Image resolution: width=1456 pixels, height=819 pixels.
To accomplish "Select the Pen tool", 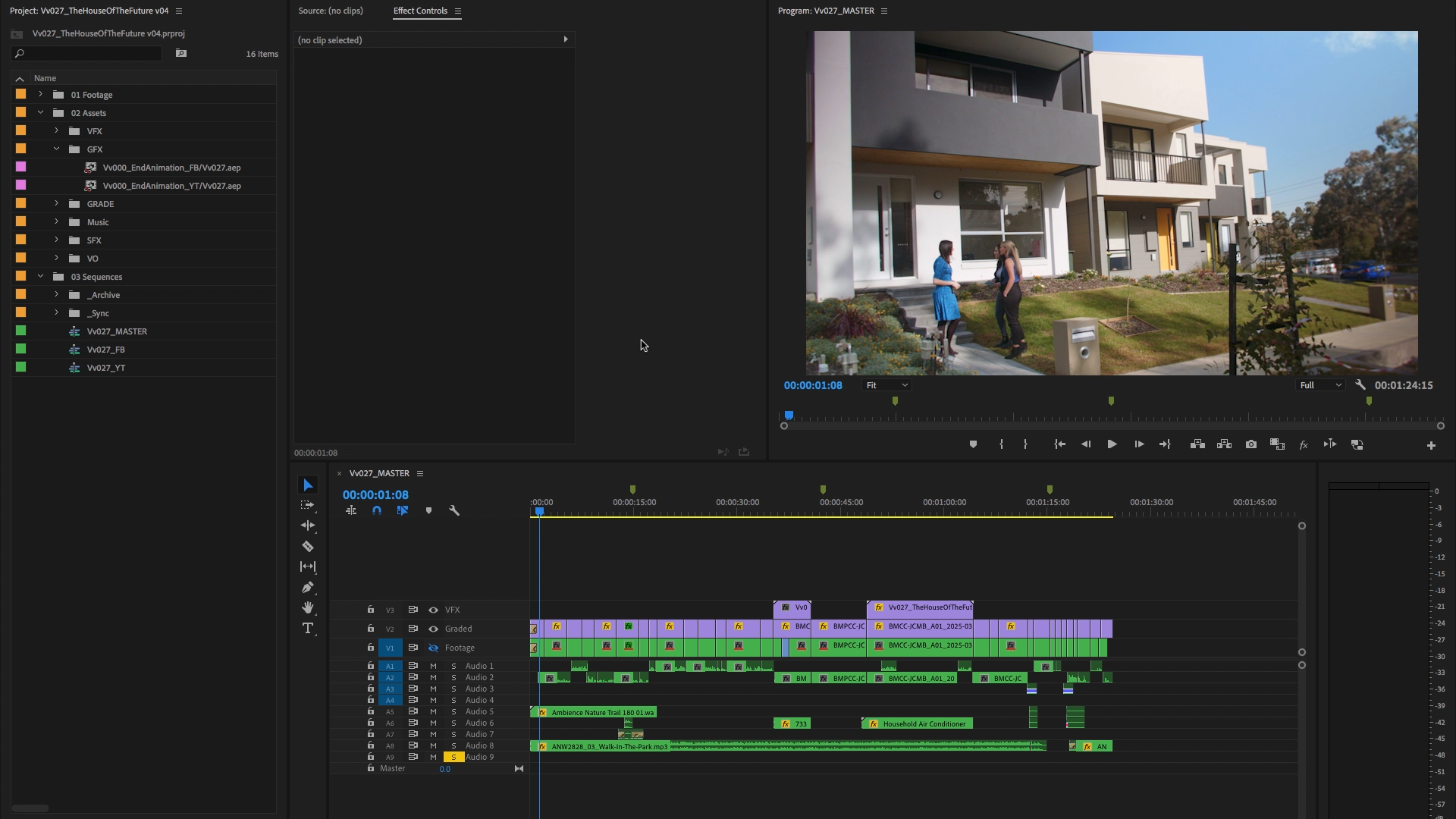I will click(x=308, y=587).
